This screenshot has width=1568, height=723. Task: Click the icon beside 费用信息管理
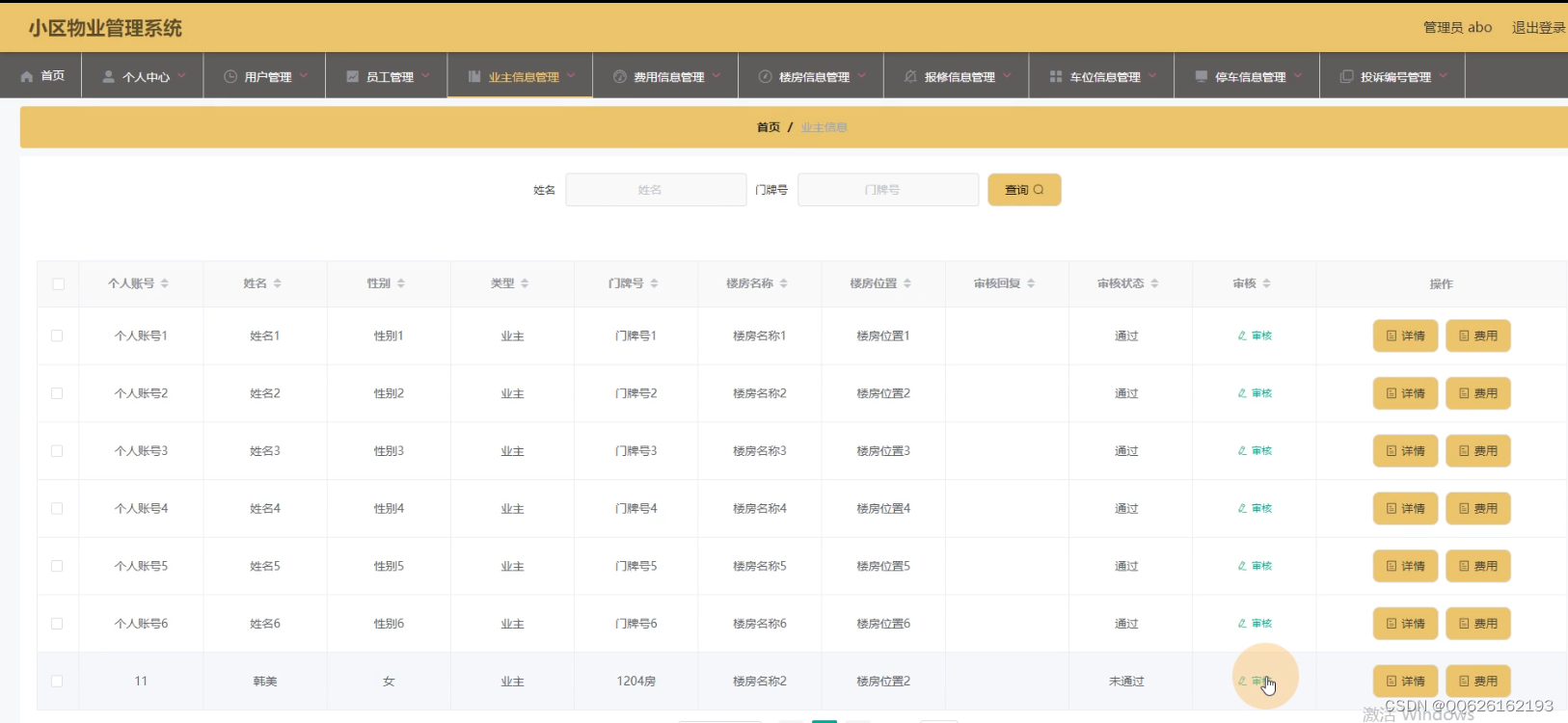point(620,76)
